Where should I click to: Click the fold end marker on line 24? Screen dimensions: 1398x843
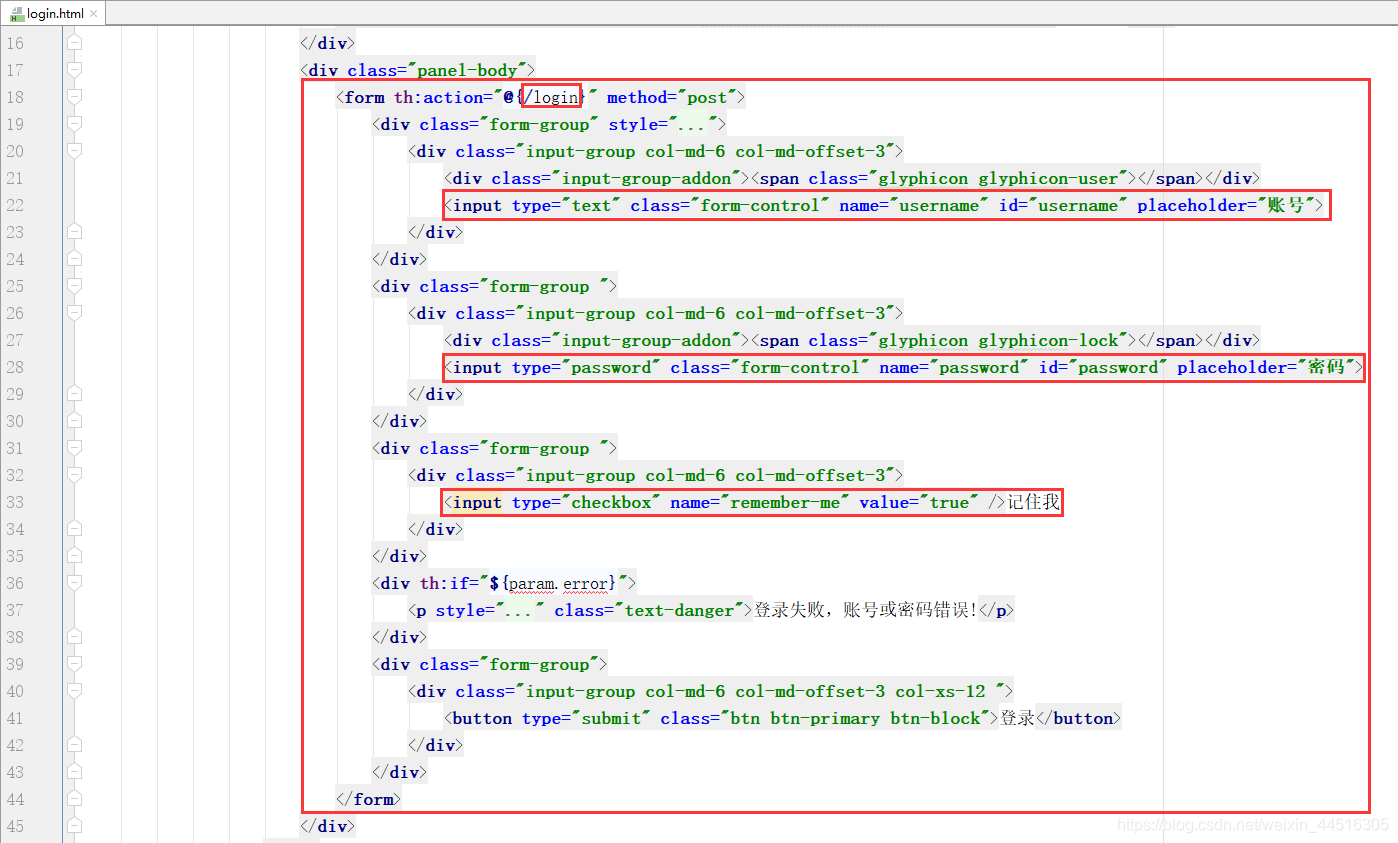coord(74,259)
